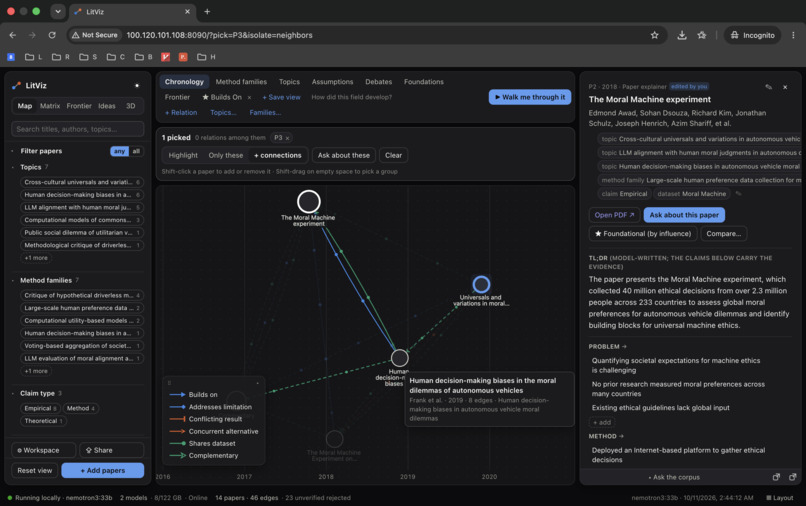Click the Not Secure site info badge
The image size is (806, 506).
pos(95,35)
